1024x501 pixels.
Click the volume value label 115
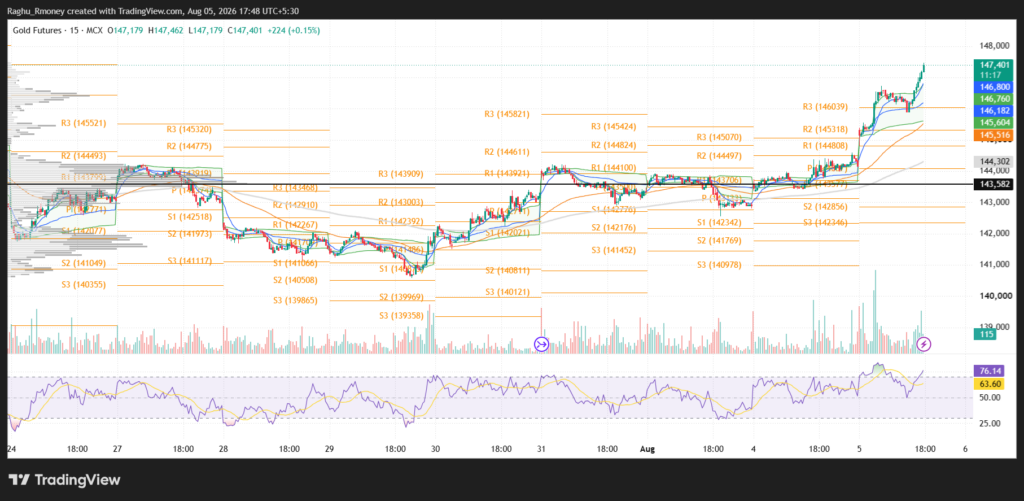987,334
